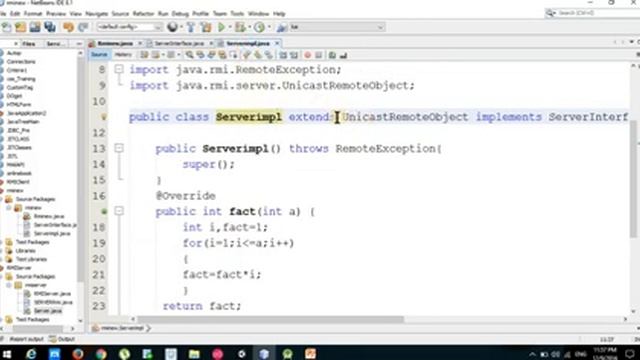Collapse the import block fold at line 8

pyautogui.click(x=119, y=69)
